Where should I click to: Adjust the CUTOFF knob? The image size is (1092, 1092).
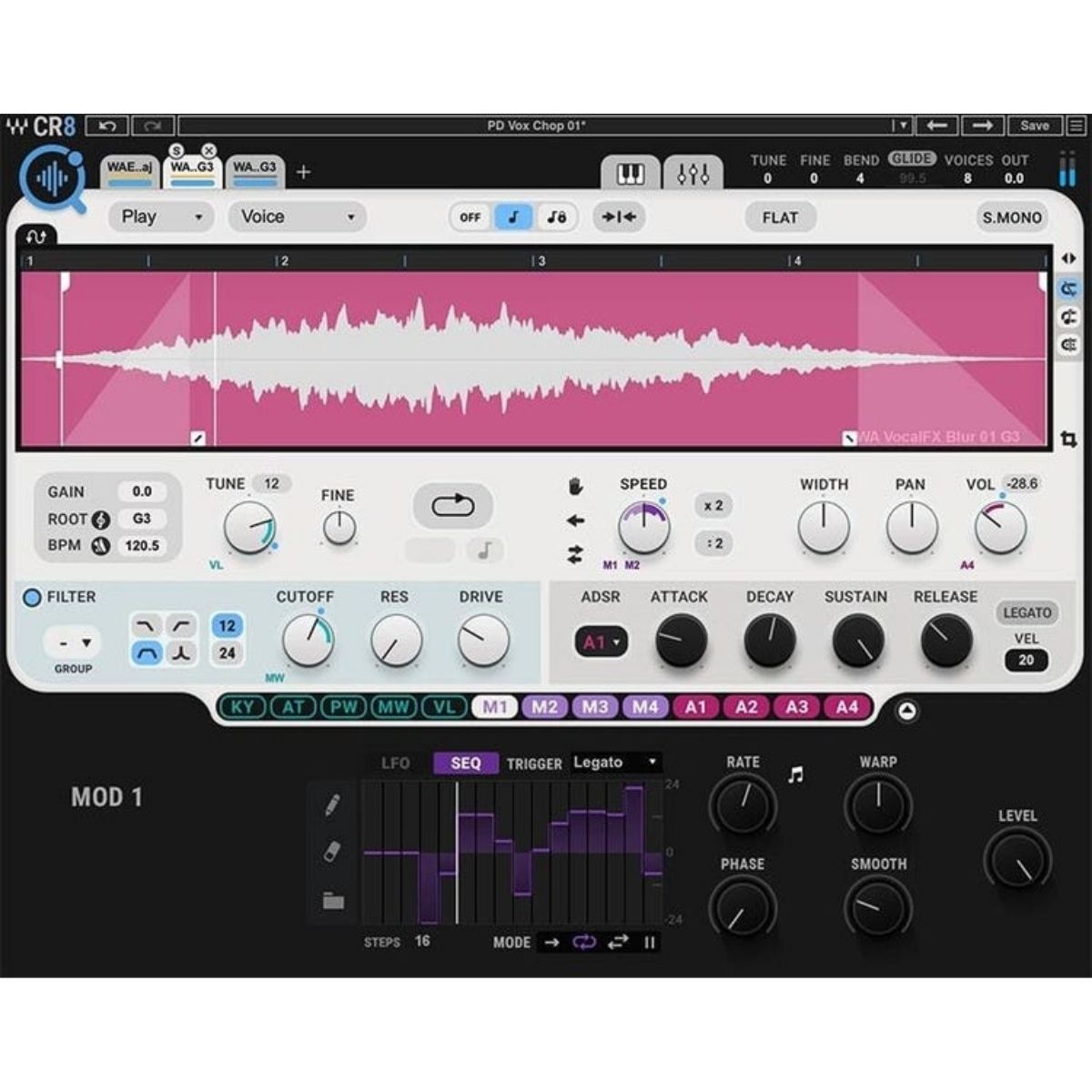[308, 641]
